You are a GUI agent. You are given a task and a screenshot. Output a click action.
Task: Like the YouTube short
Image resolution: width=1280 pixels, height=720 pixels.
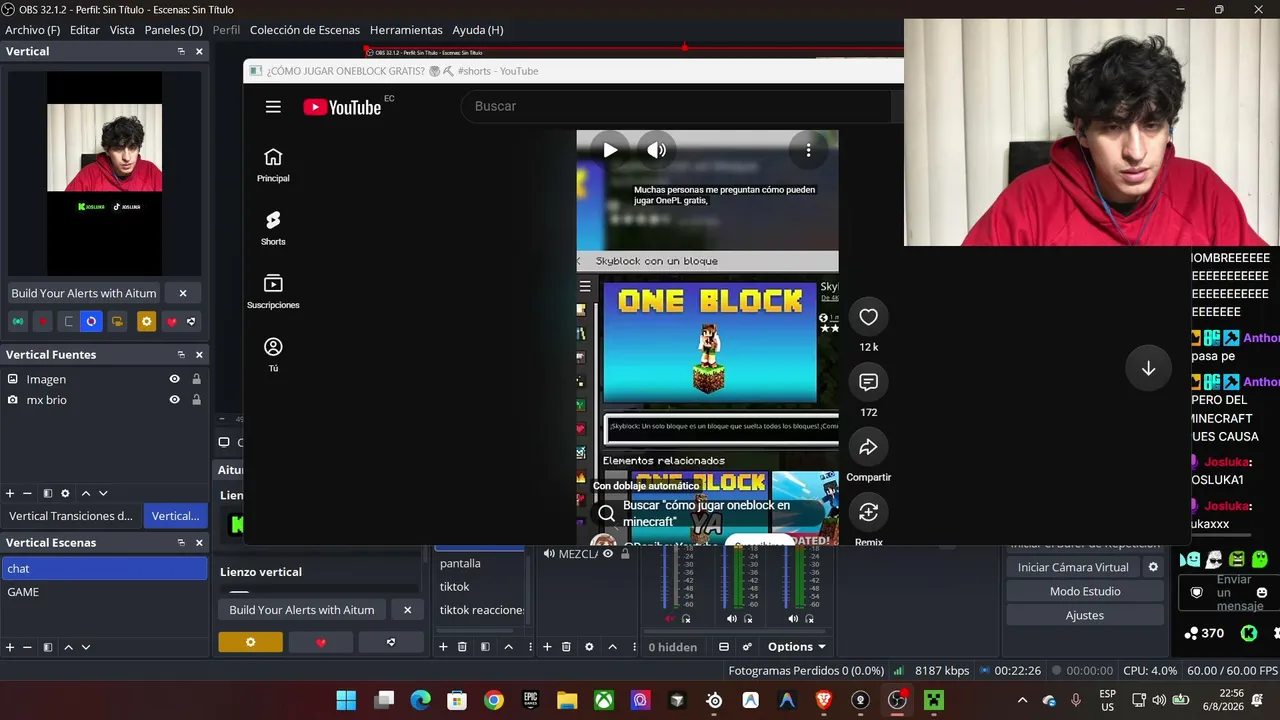[x=868, y=317]
